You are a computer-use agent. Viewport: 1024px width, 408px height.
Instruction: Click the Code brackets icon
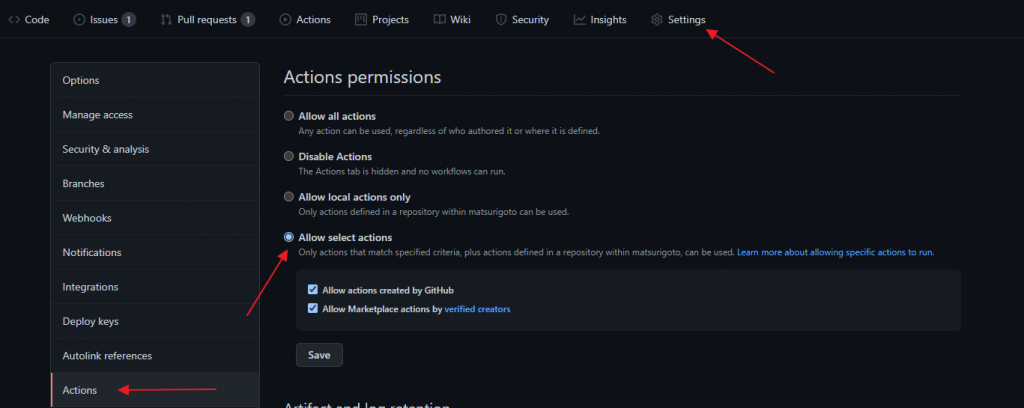[14, 19]
